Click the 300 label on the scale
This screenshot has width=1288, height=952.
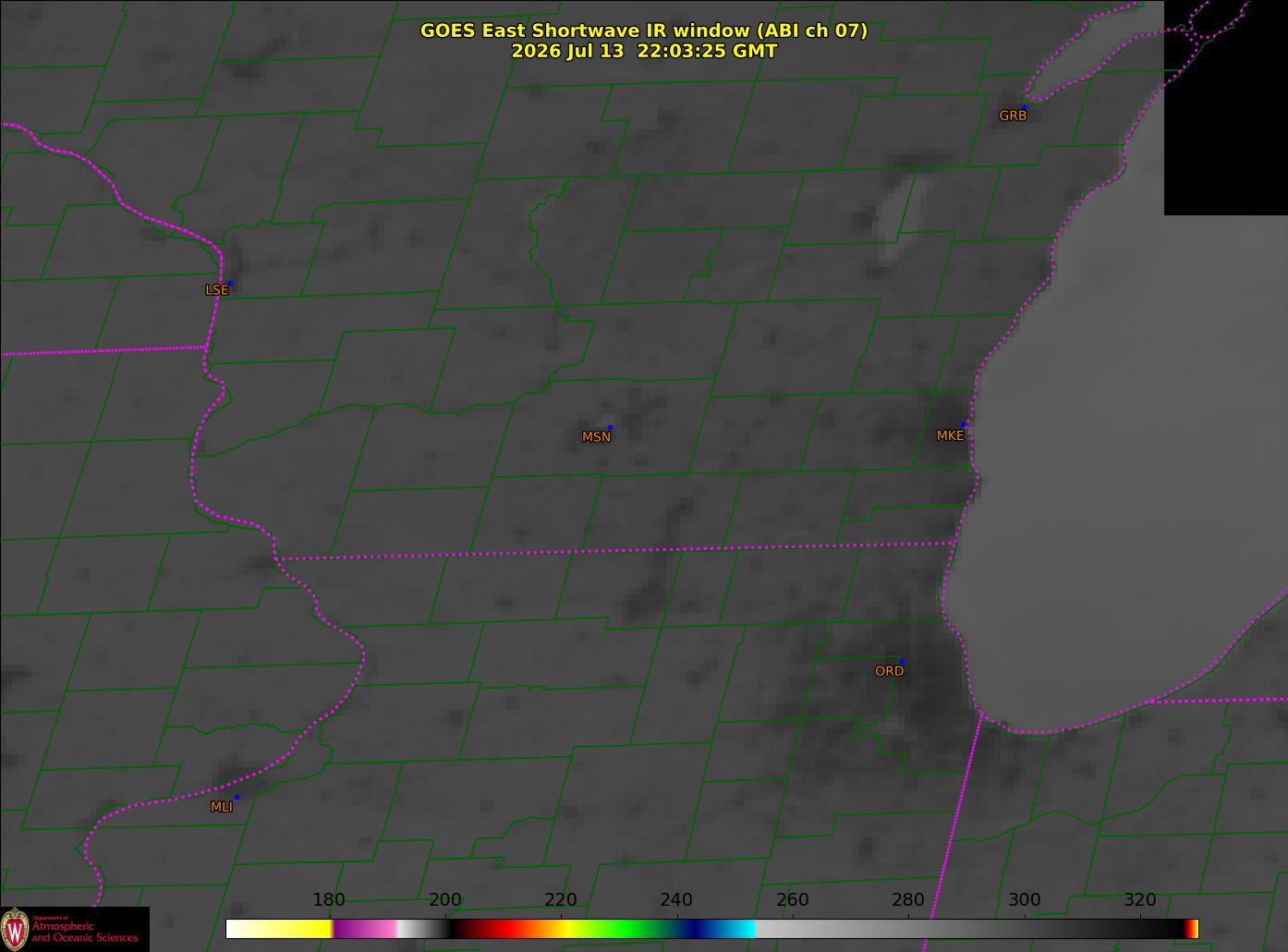click(1024, 900)
